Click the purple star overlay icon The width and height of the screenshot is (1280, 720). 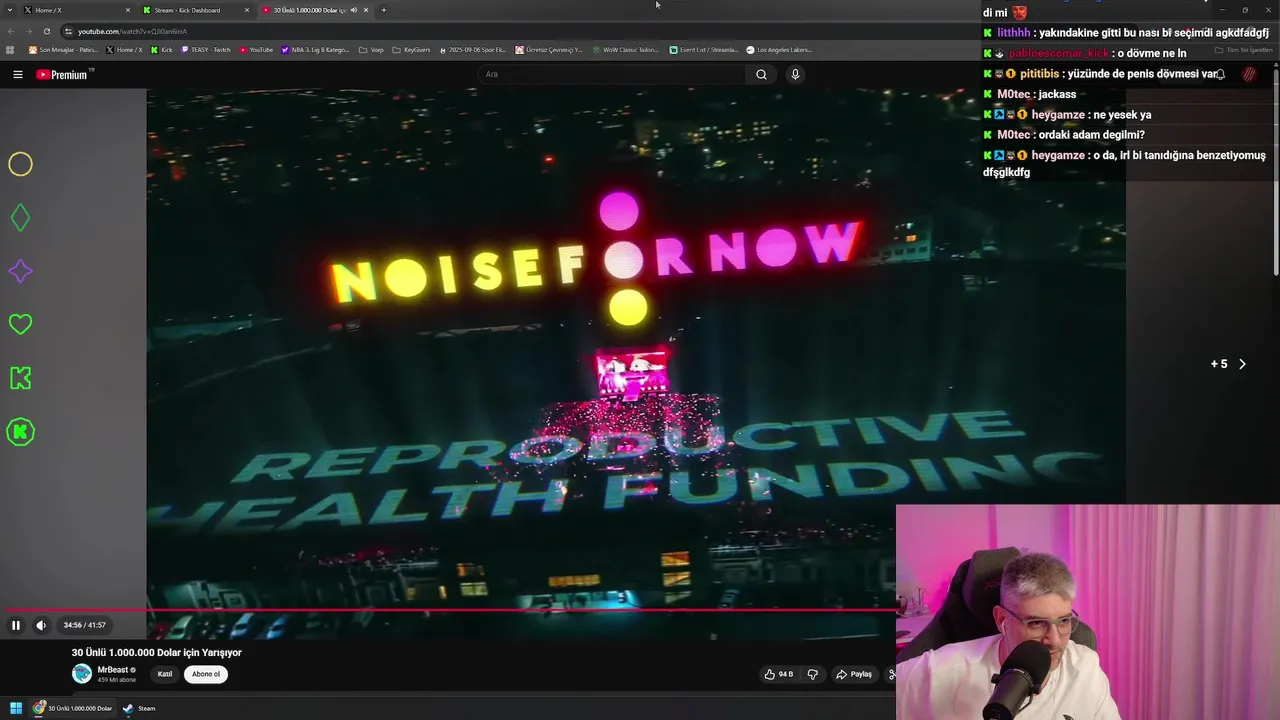click(20, 271)
